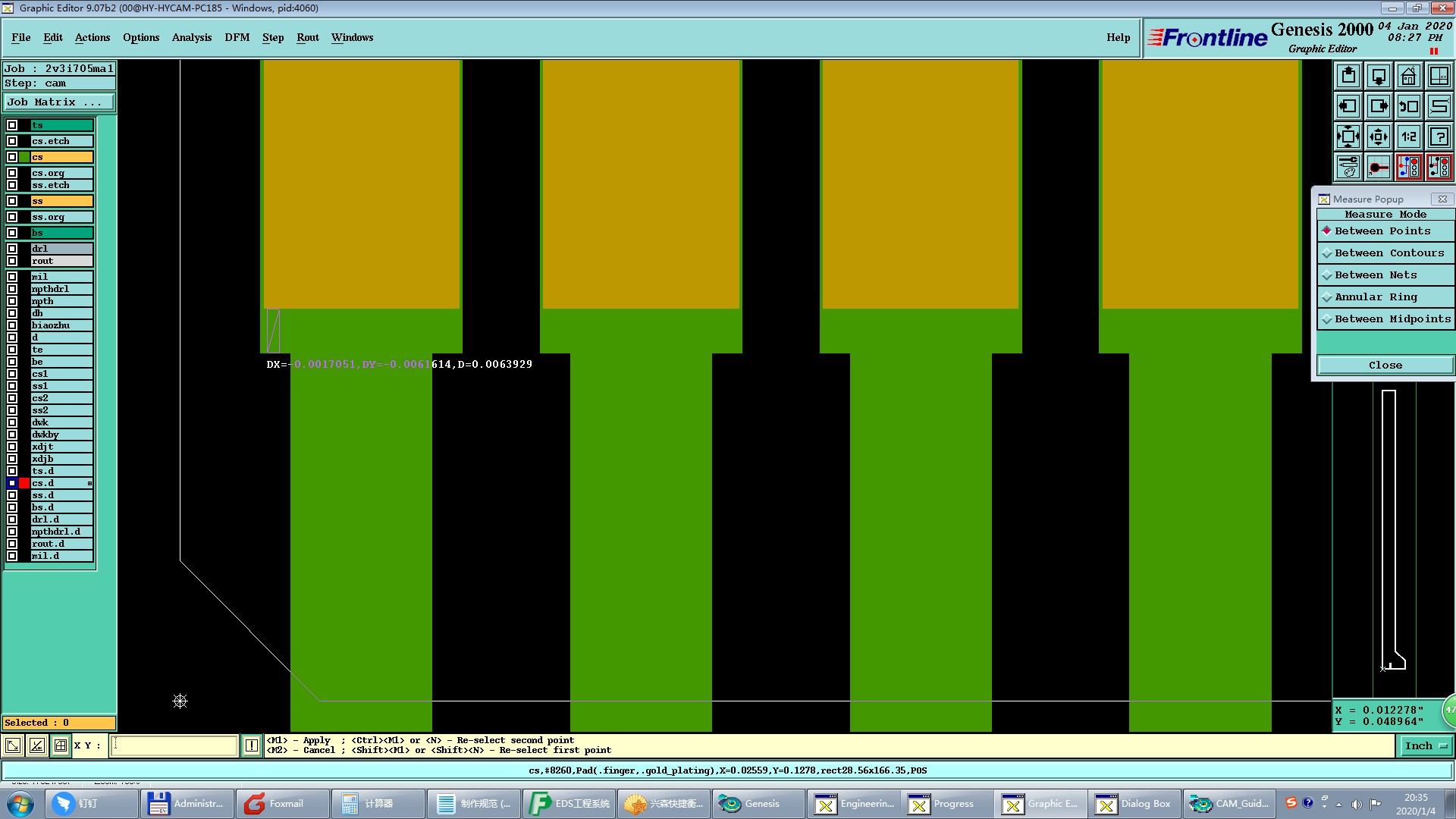Click the 1:2 zoom scale icon
Viewport: 1456px width, 819px height.
point(1408,137)
